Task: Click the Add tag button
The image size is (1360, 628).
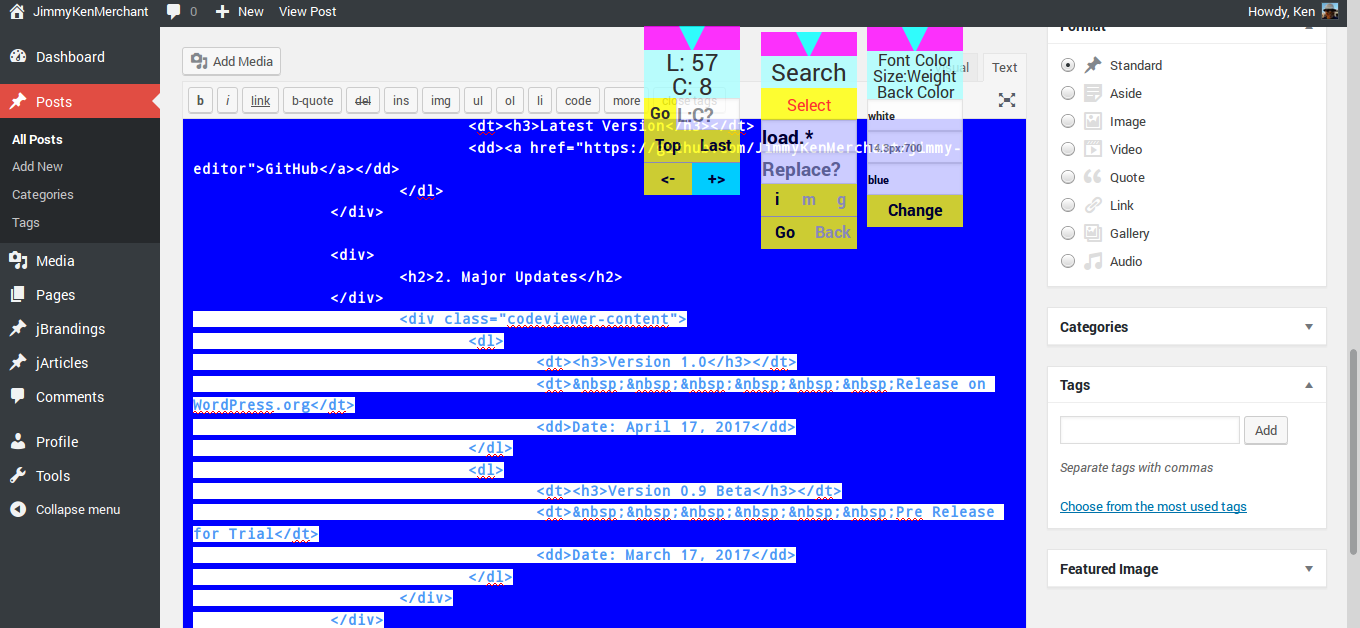Action: [1266, 431]
